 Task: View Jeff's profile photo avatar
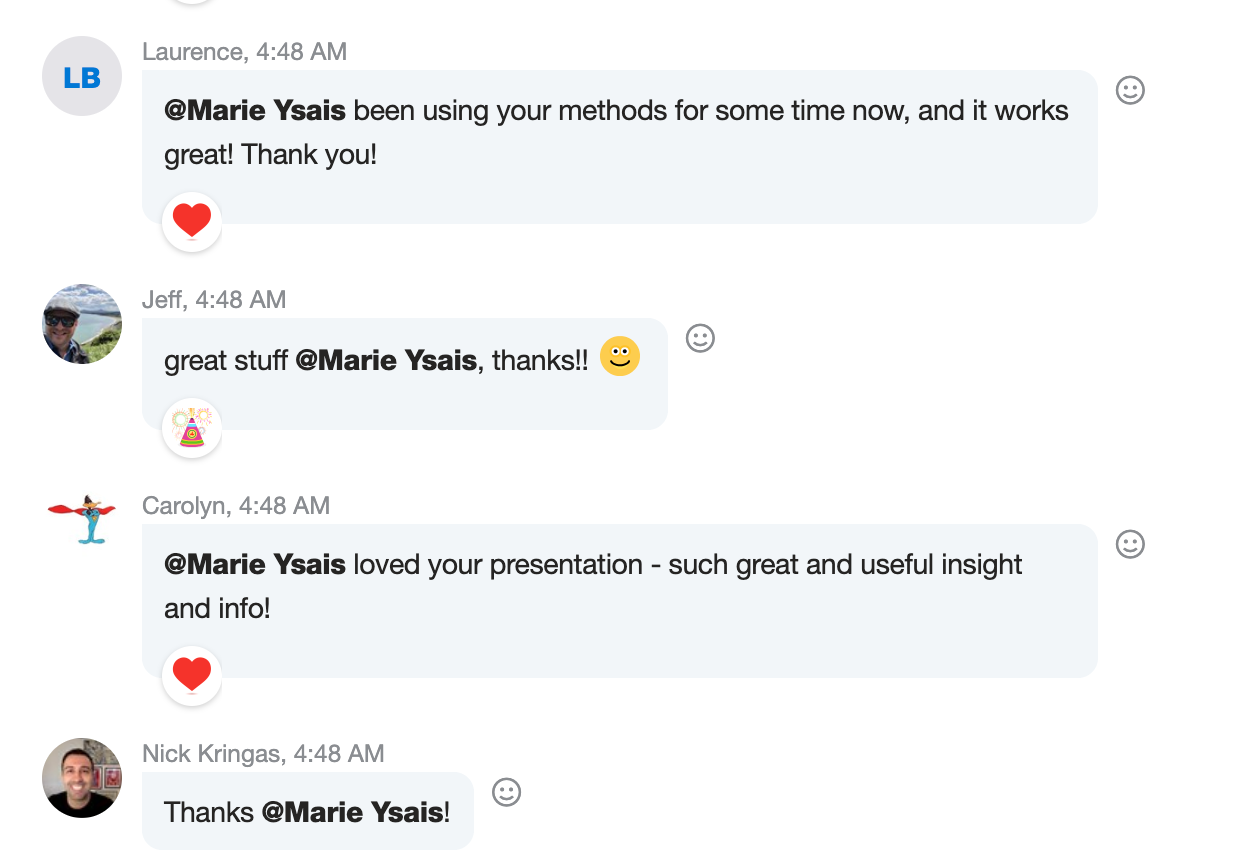click(82, 324)
